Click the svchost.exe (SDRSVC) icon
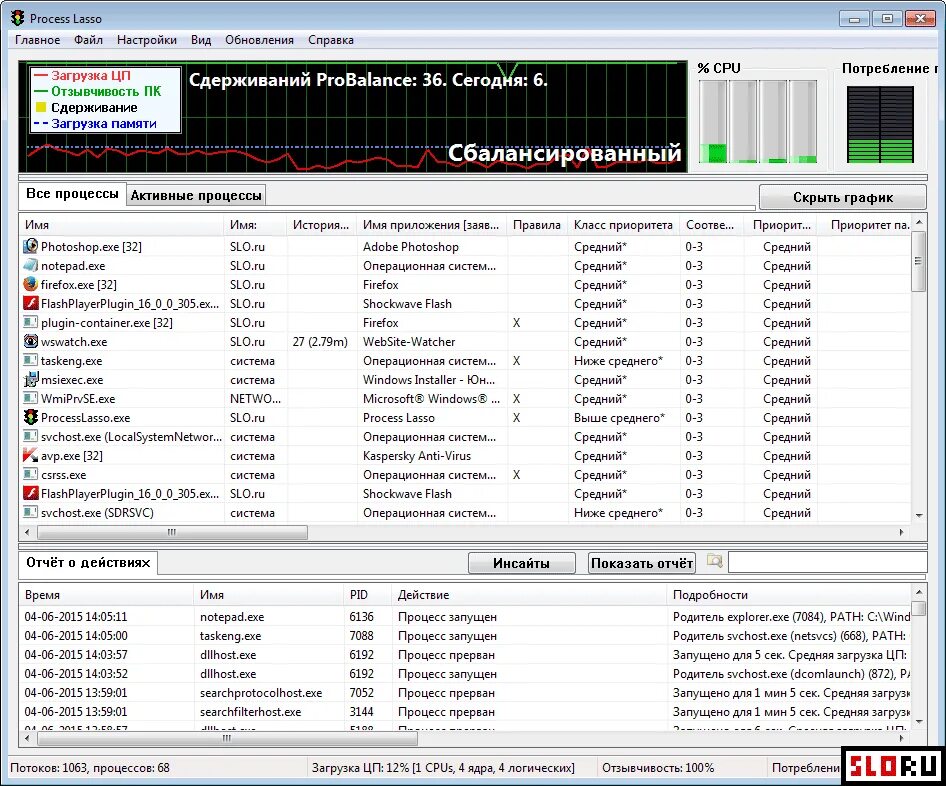The width and height of the screenshot is (946, 786). 30,512
